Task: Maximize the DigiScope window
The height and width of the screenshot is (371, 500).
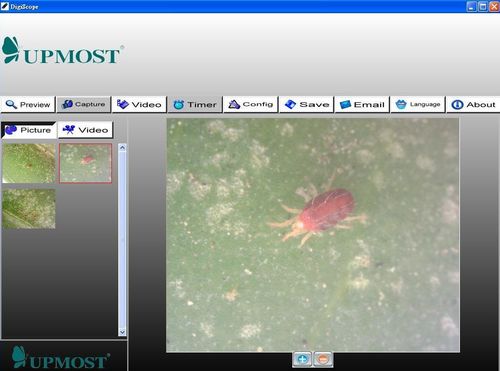Action: 483,6
